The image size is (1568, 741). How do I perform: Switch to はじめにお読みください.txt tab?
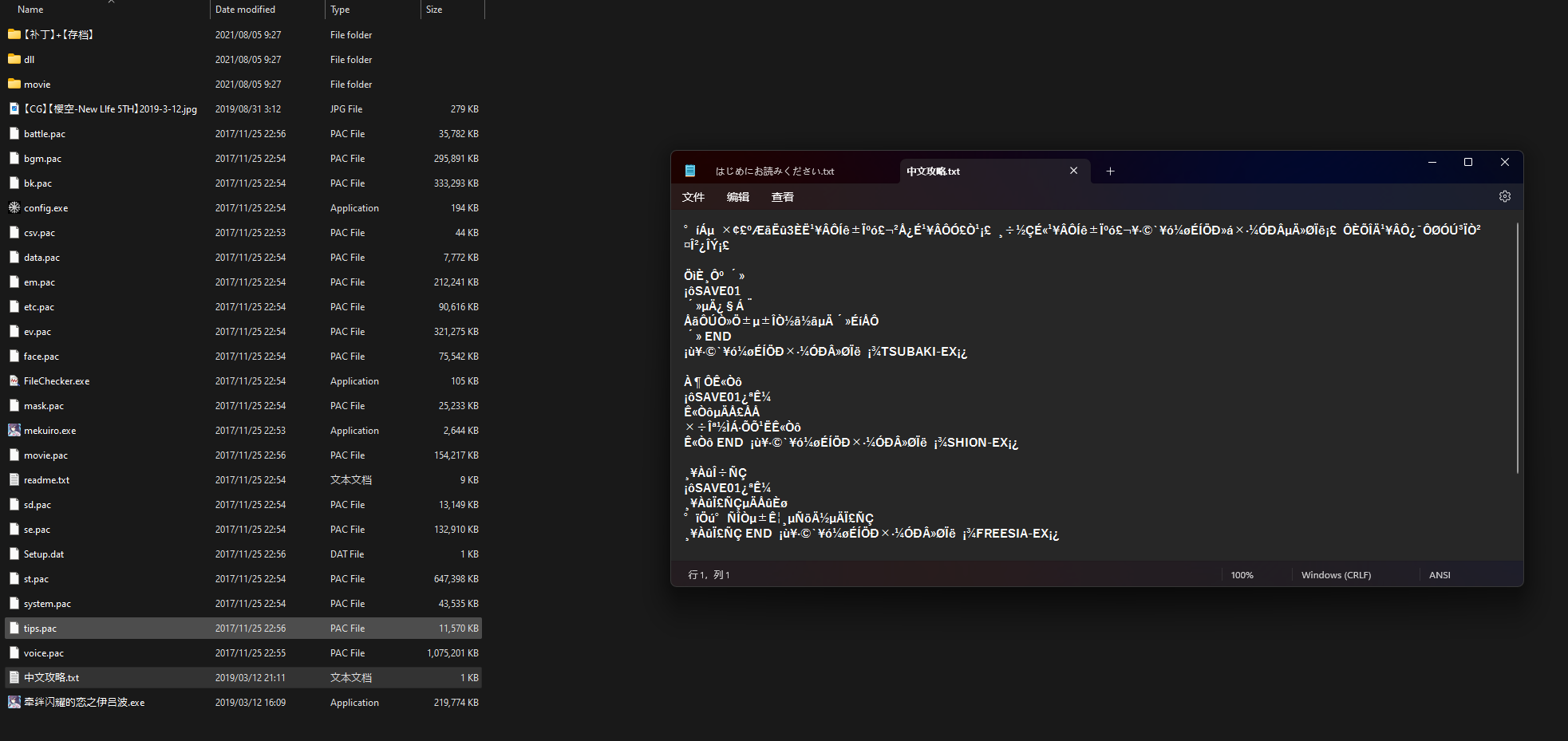774,171
